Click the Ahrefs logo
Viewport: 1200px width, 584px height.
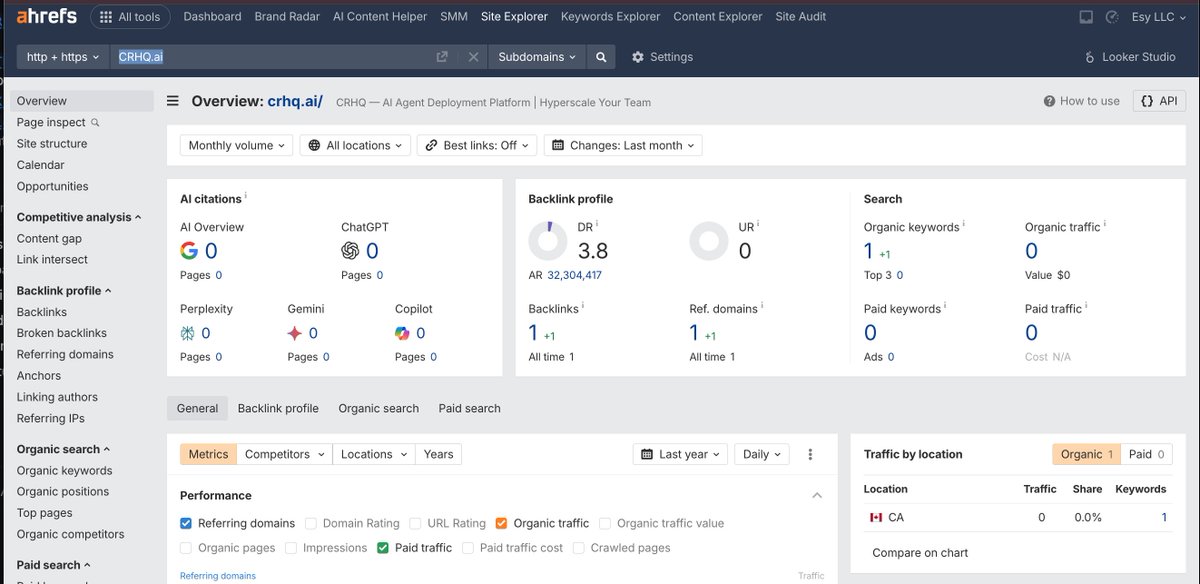46,17
